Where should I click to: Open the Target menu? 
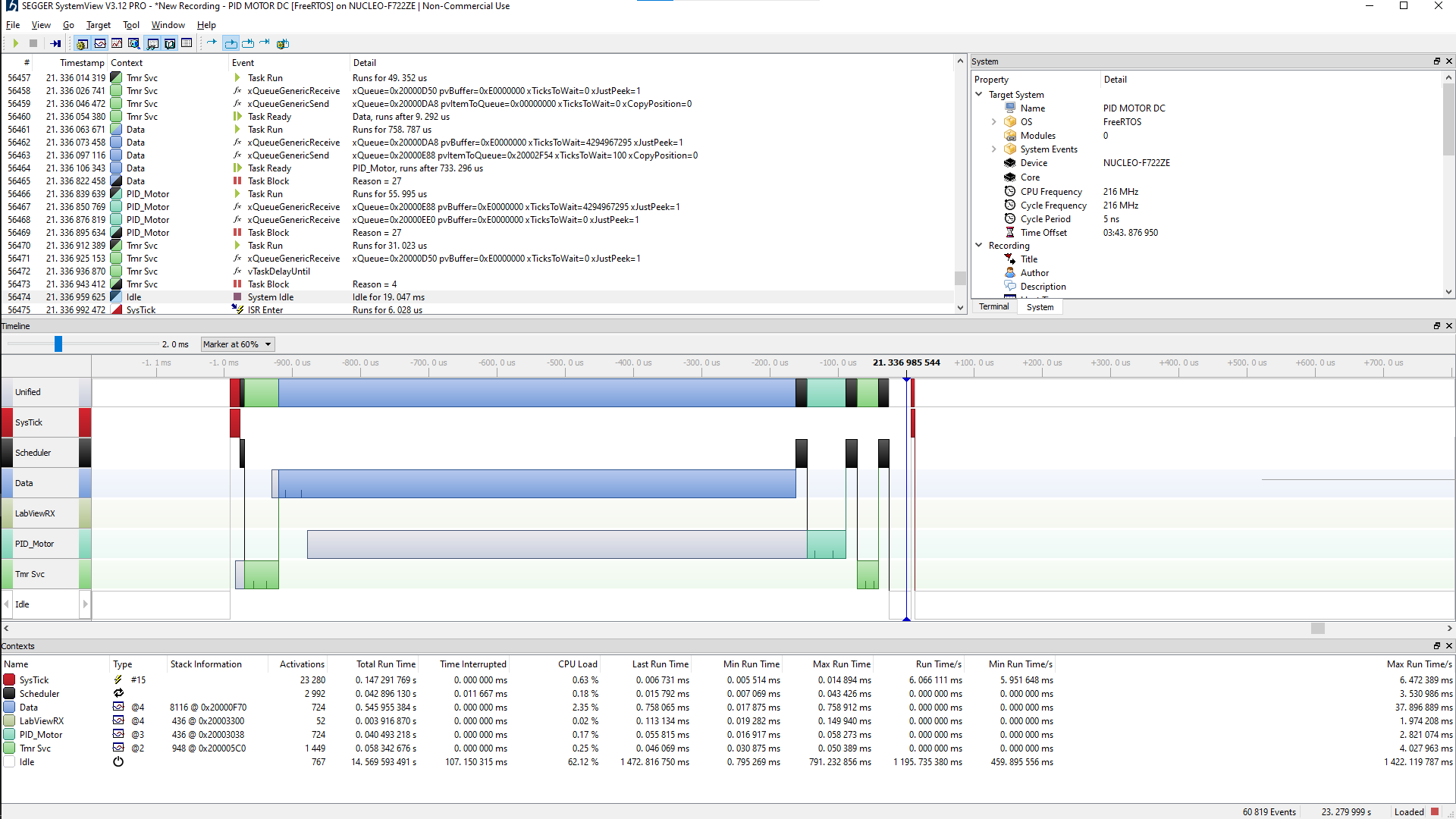[x=98, y=25]
